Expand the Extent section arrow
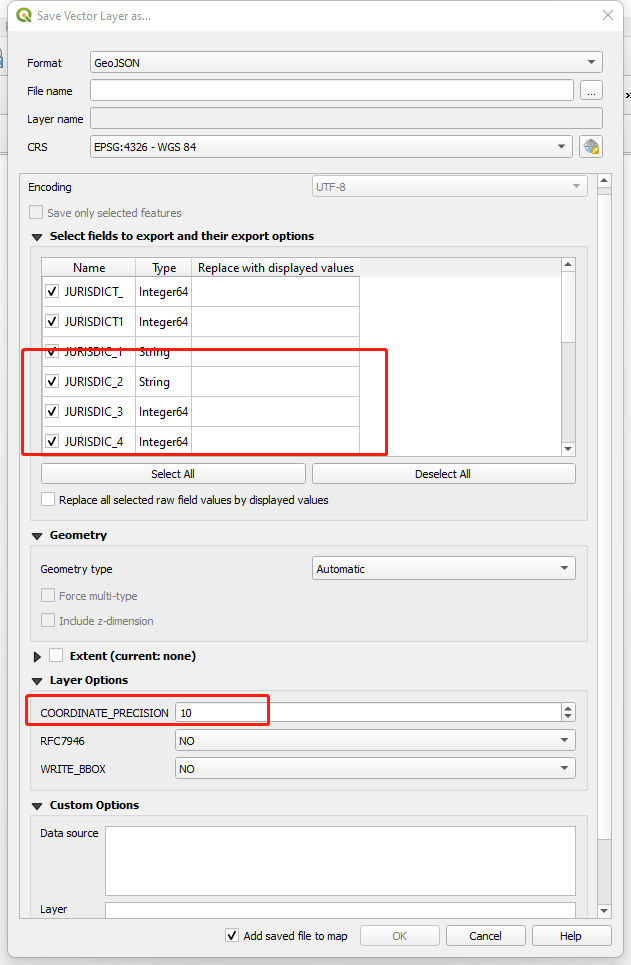The height and width of the screenshot is (965, 631). coord(38,657)
